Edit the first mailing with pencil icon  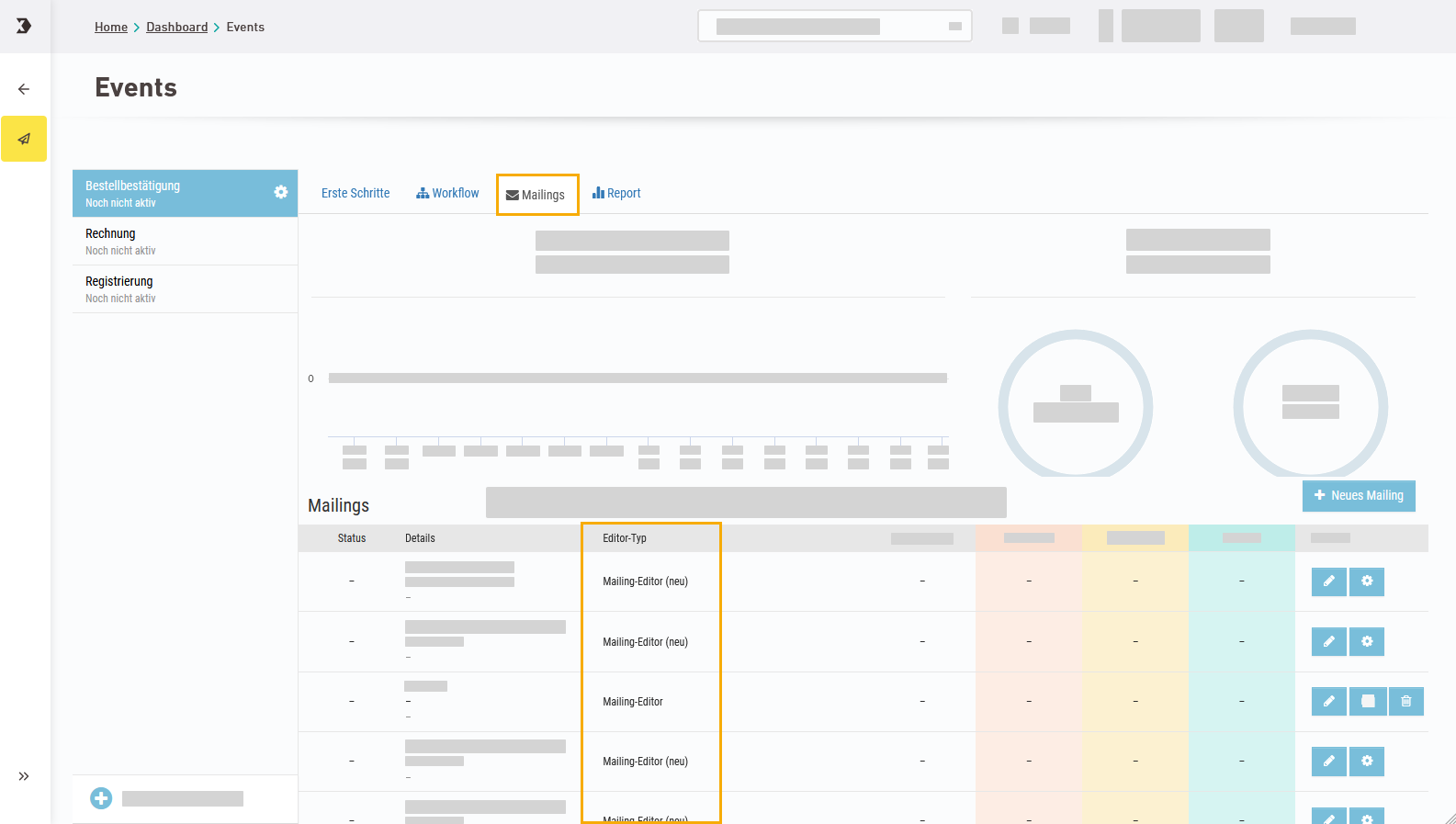click(1328, 581)
